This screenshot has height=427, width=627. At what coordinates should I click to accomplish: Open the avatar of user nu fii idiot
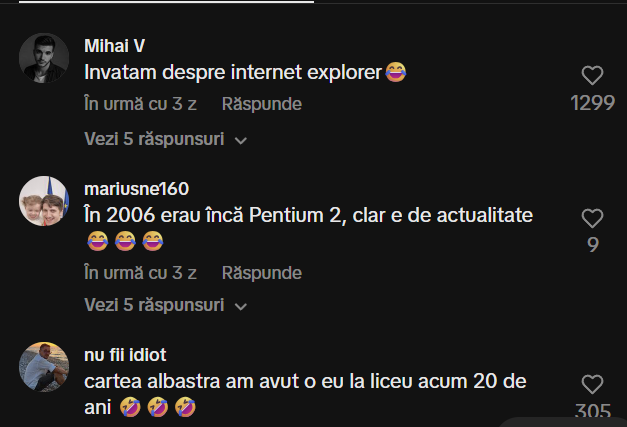click(x=44, y=367)
